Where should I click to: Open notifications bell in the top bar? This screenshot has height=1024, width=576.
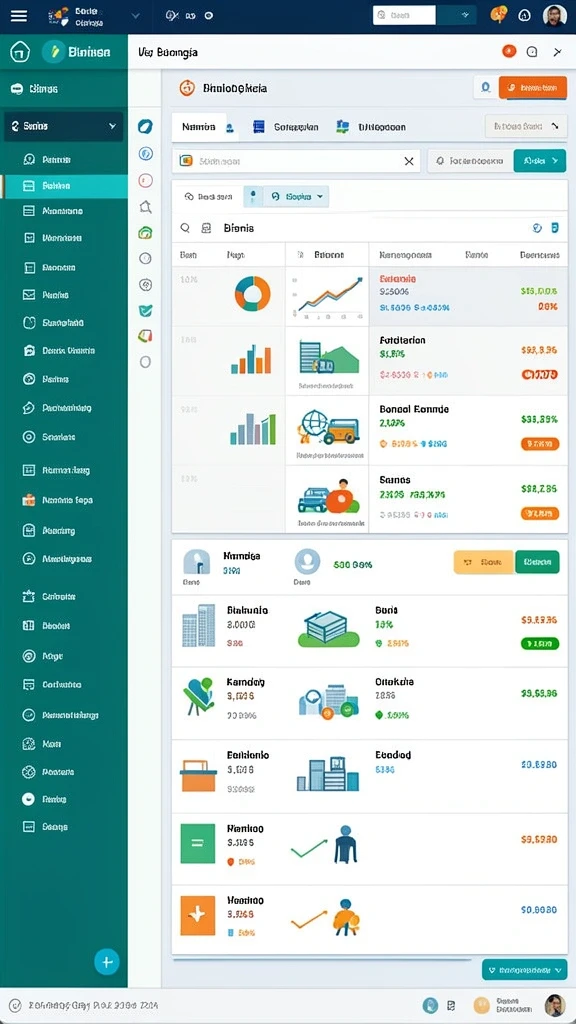(524, 16)
